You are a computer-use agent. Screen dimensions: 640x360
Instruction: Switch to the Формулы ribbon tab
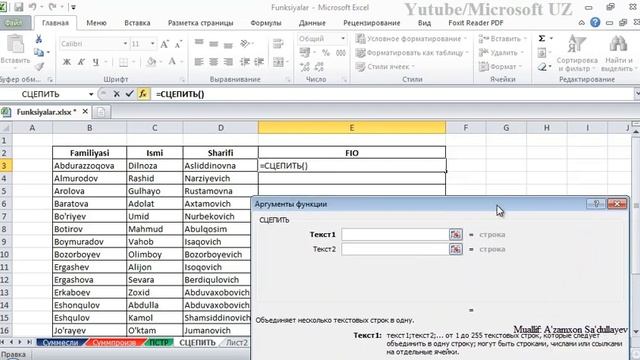pos(266,23)
